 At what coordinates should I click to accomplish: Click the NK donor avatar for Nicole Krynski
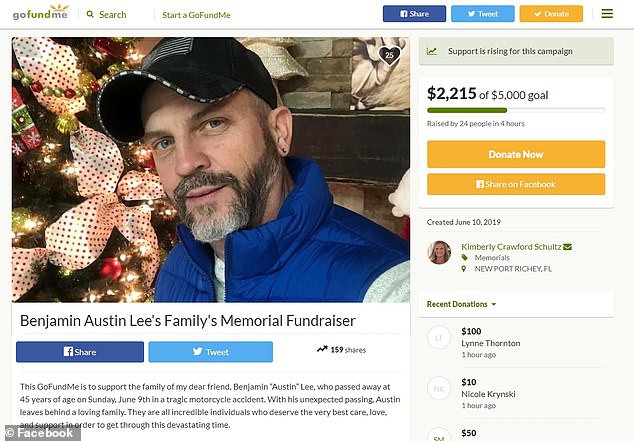[439, 388]
